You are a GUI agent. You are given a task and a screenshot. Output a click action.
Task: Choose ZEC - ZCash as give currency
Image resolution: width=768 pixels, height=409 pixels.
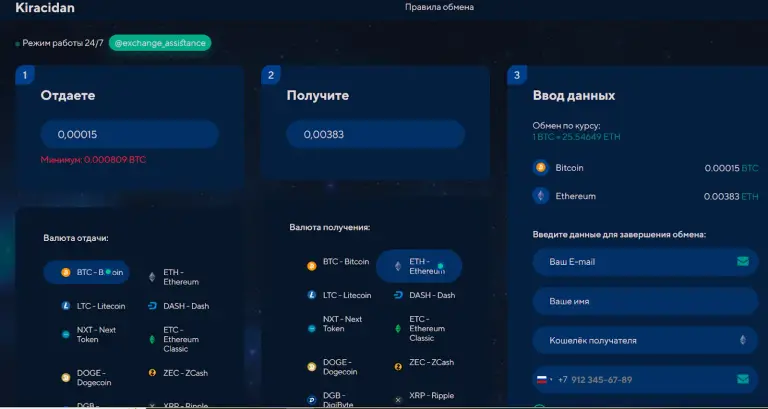point(178,373)
